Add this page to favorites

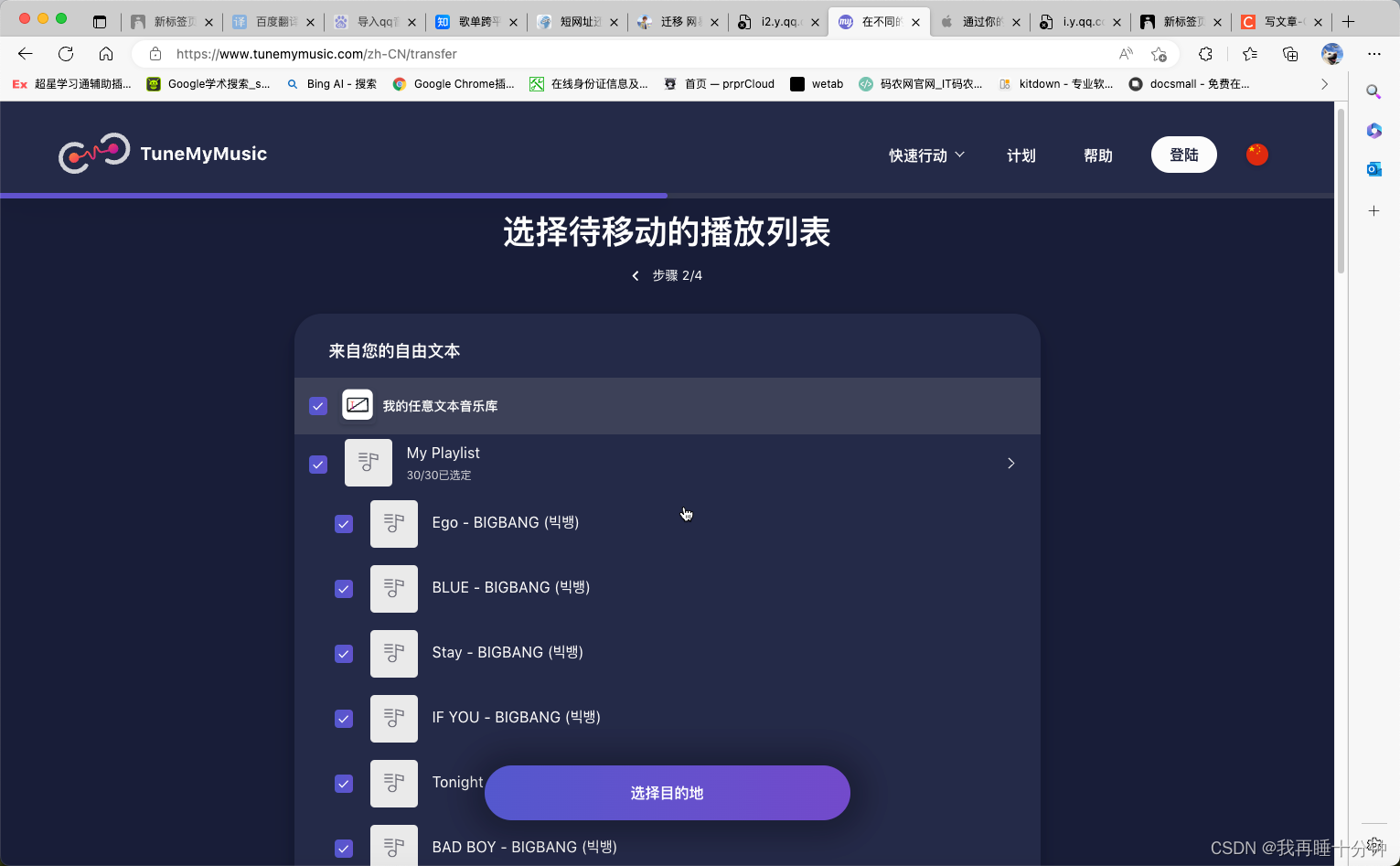click(x=1159, y=54)
